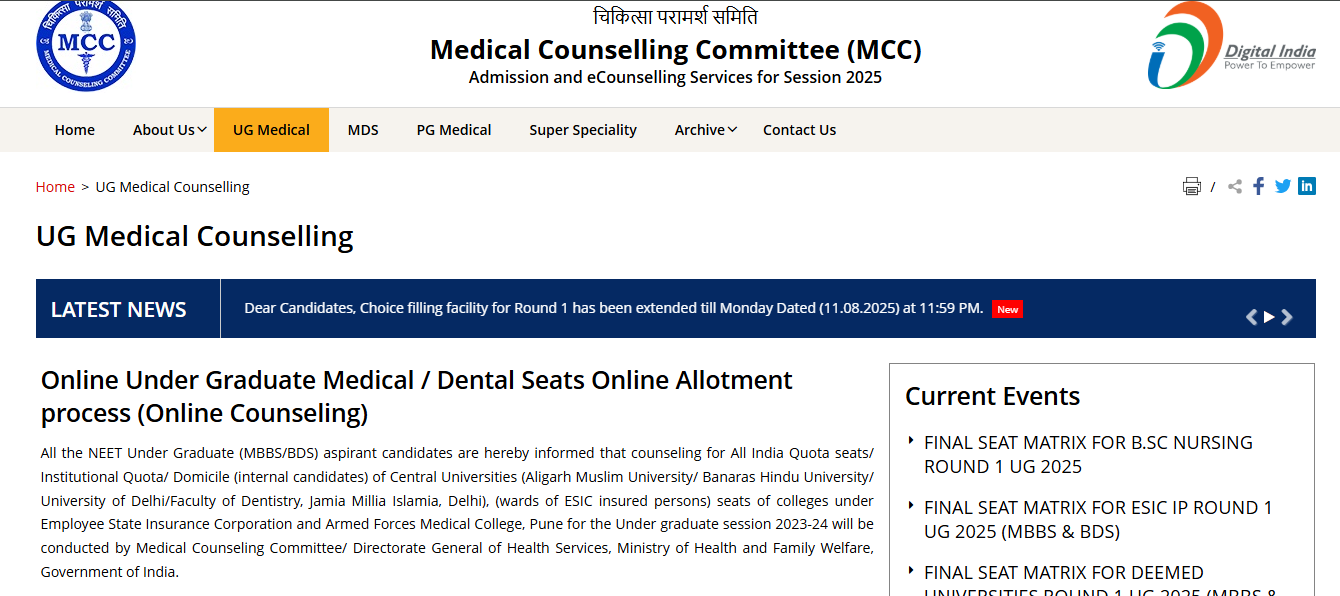The image size is (1340, 596).
Task: Click Home breadcrumb link
Action: coord(55,187)
